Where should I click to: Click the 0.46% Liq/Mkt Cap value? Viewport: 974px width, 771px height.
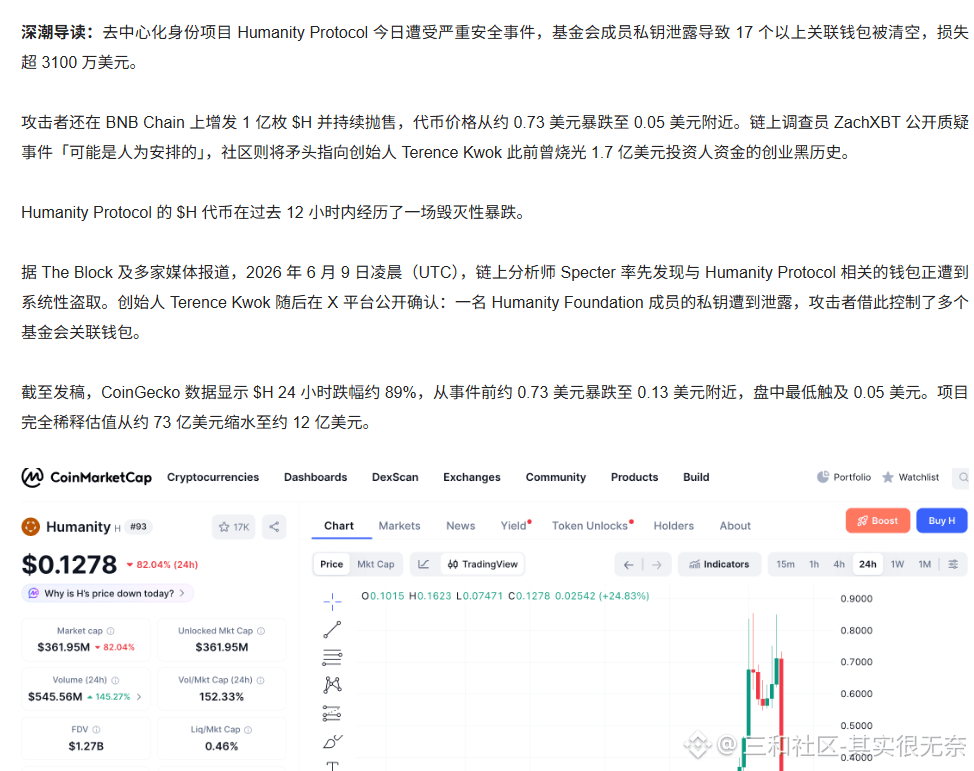[x=221, y=746]
